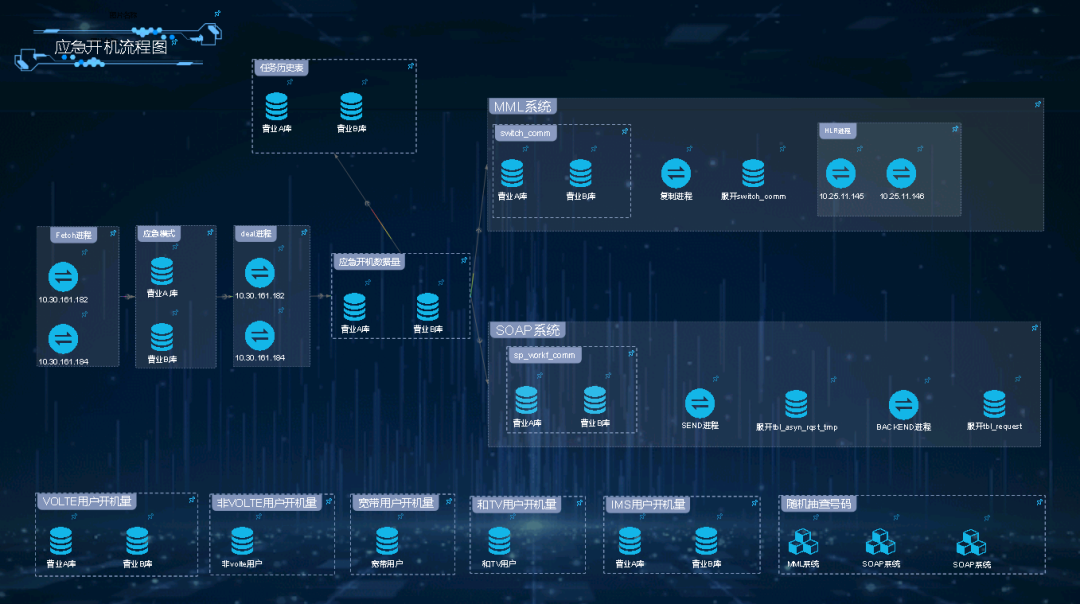Click pin icon of sp_workt_comm group

pos(631,353)
